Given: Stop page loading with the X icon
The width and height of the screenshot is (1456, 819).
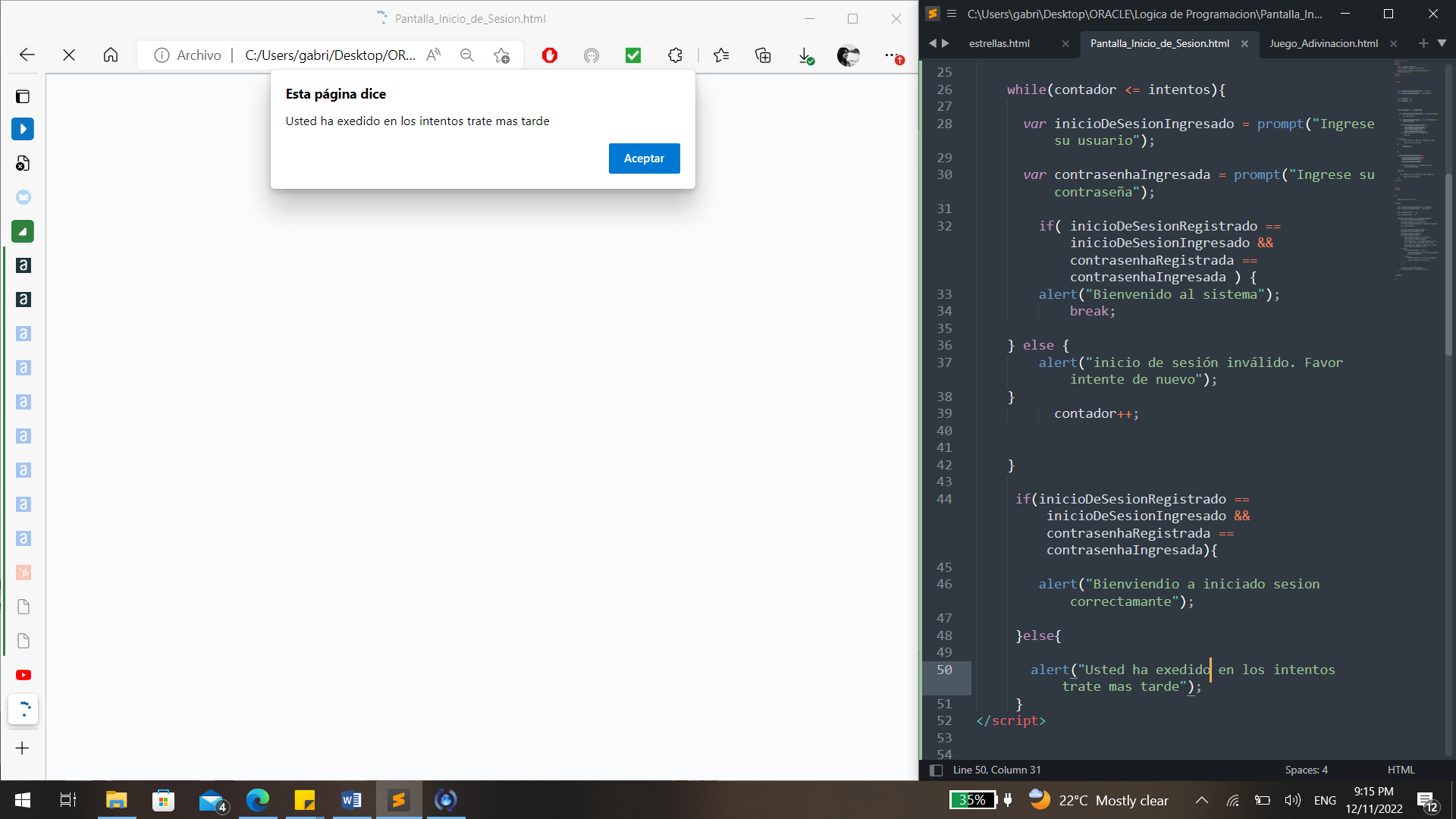Looking at the screenshot, I should [x=69, y=55].
